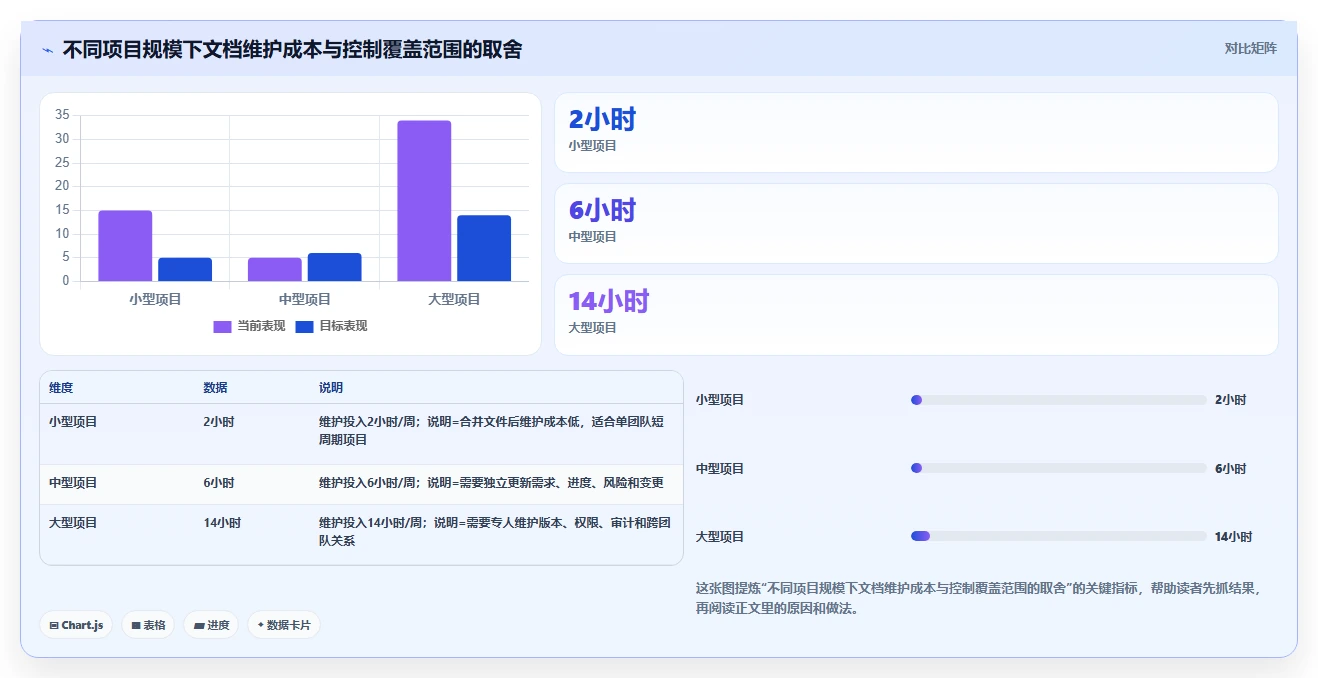The image size is (1318, 678).
Task: Click 大型项目 label beside progress bar
Action: 720,537
